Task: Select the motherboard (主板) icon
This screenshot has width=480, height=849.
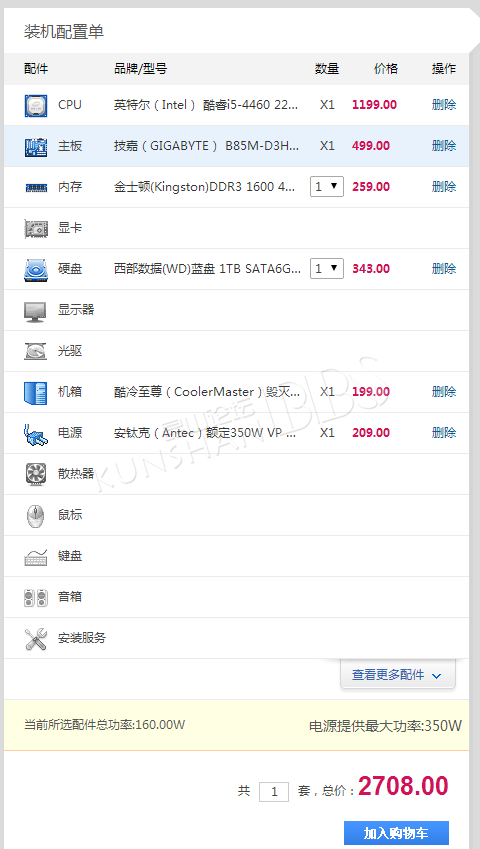Action: click(36, 146)
